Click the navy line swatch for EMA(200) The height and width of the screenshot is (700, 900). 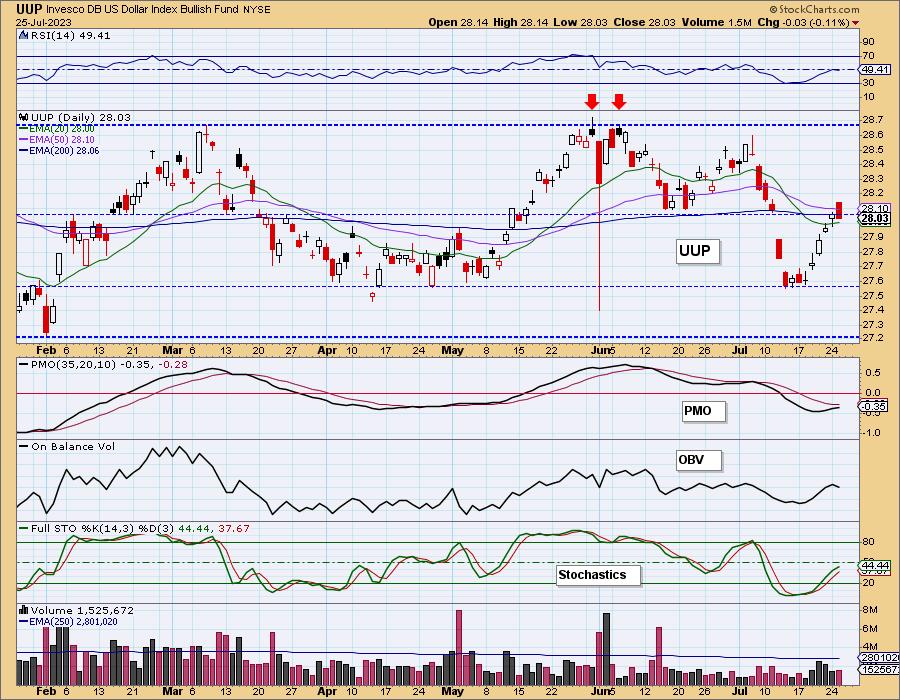[24, 150]
